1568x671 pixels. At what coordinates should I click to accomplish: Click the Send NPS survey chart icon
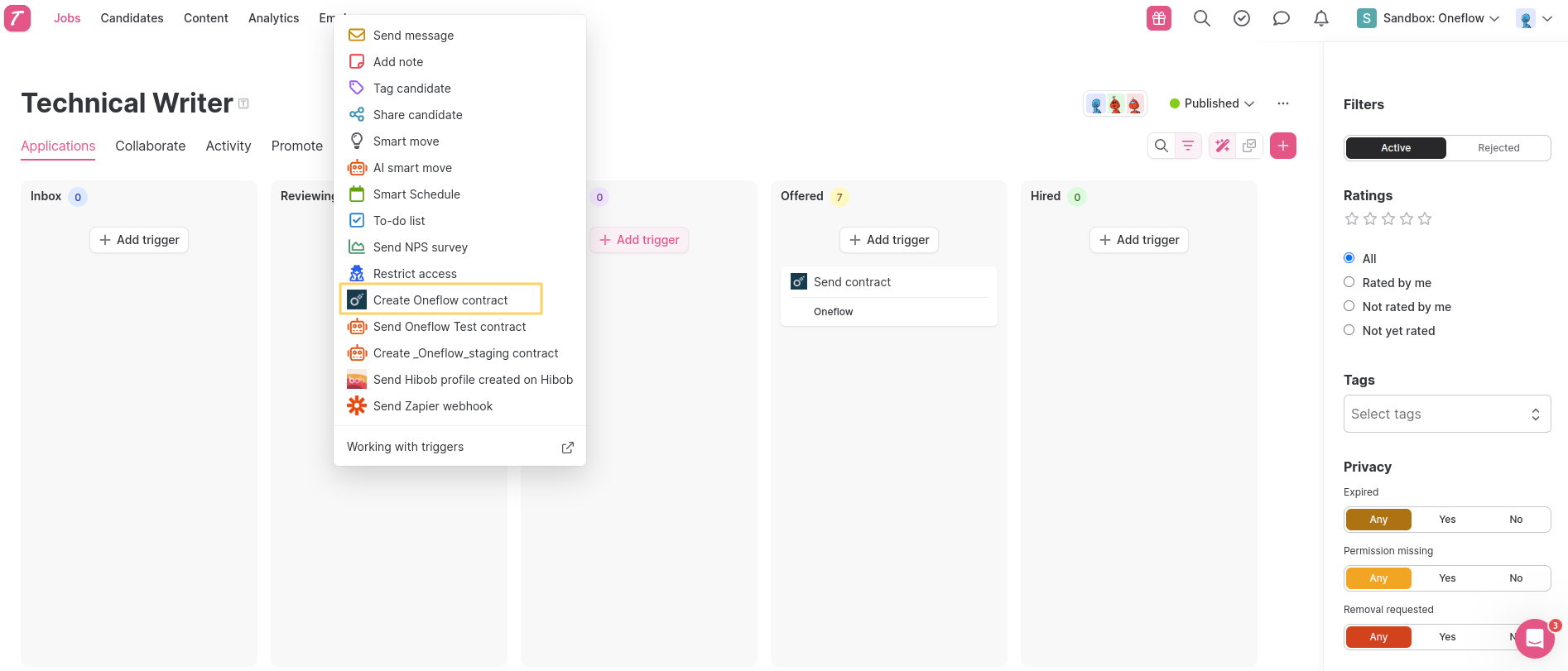click(357, 247)
